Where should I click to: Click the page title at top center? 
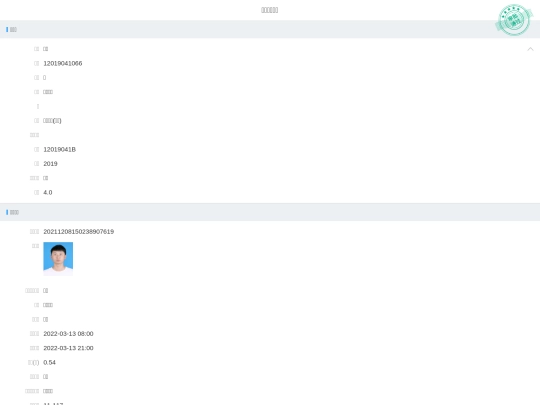[x=270, y=10]
